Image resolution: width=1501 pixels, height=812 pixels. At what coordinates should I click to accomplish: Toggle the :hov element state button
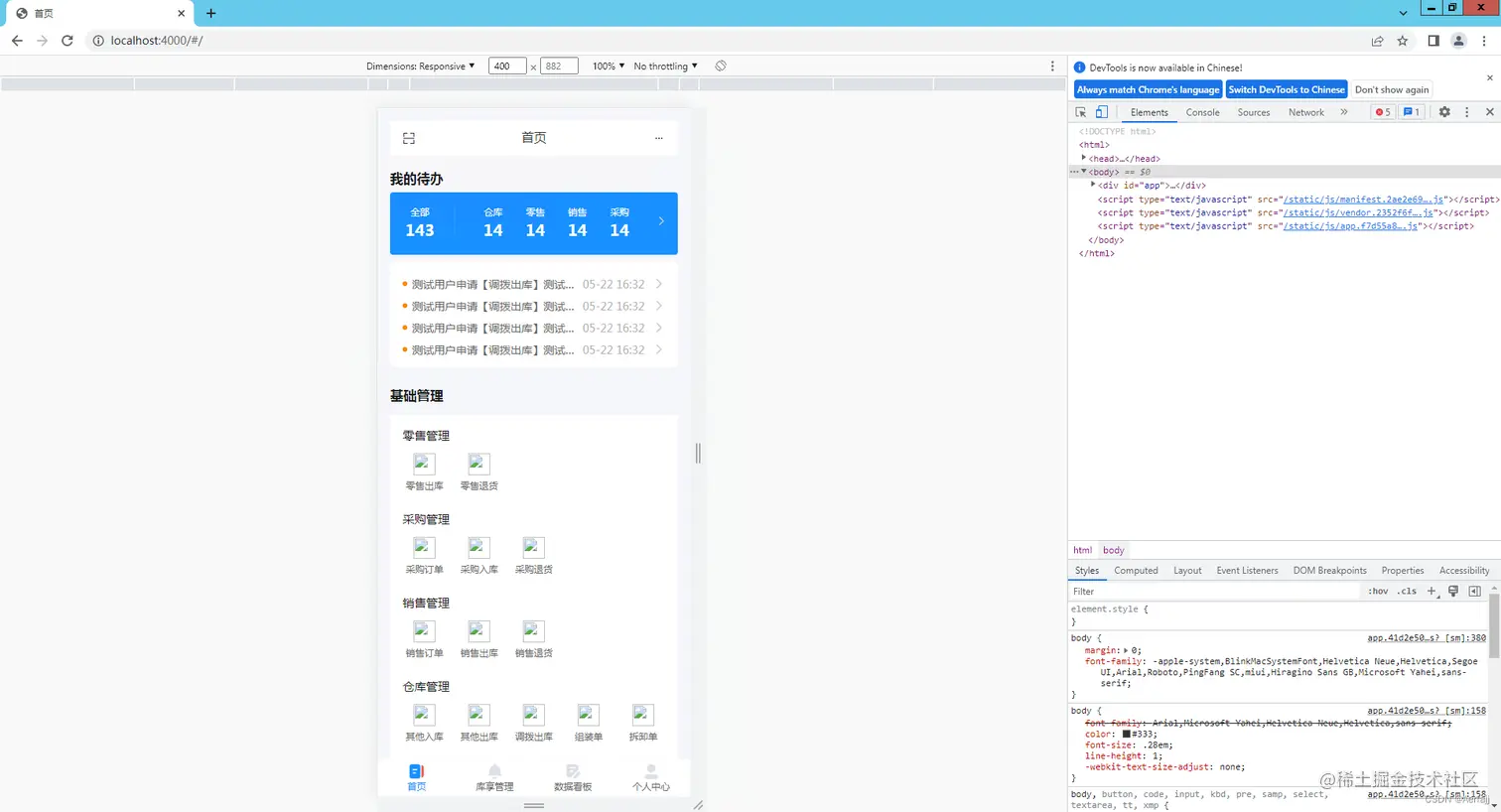point(1378,592)
